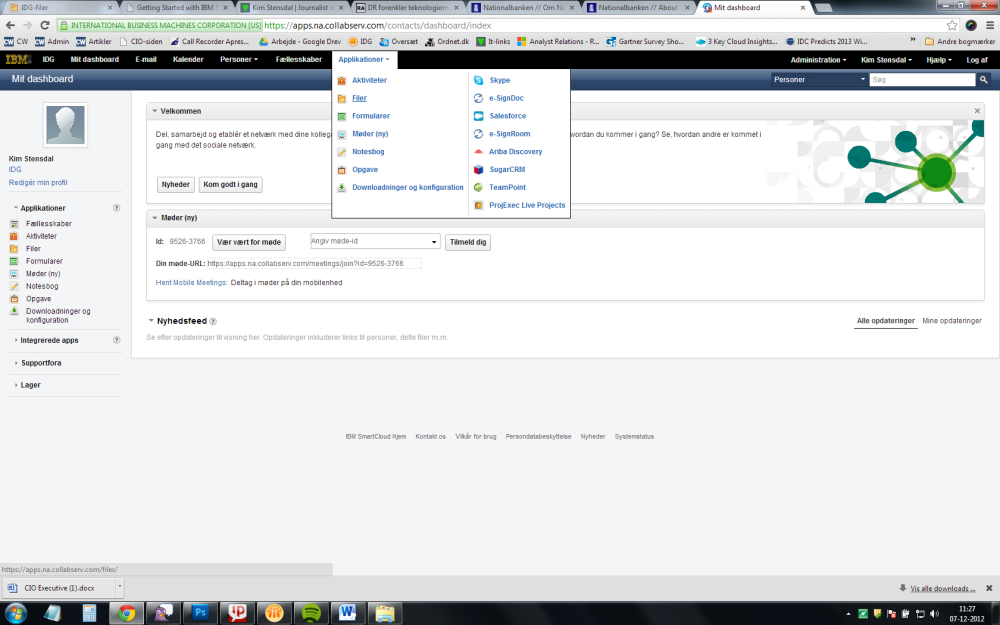Click the Photoshop icon in the taskbar

(200, 612)
